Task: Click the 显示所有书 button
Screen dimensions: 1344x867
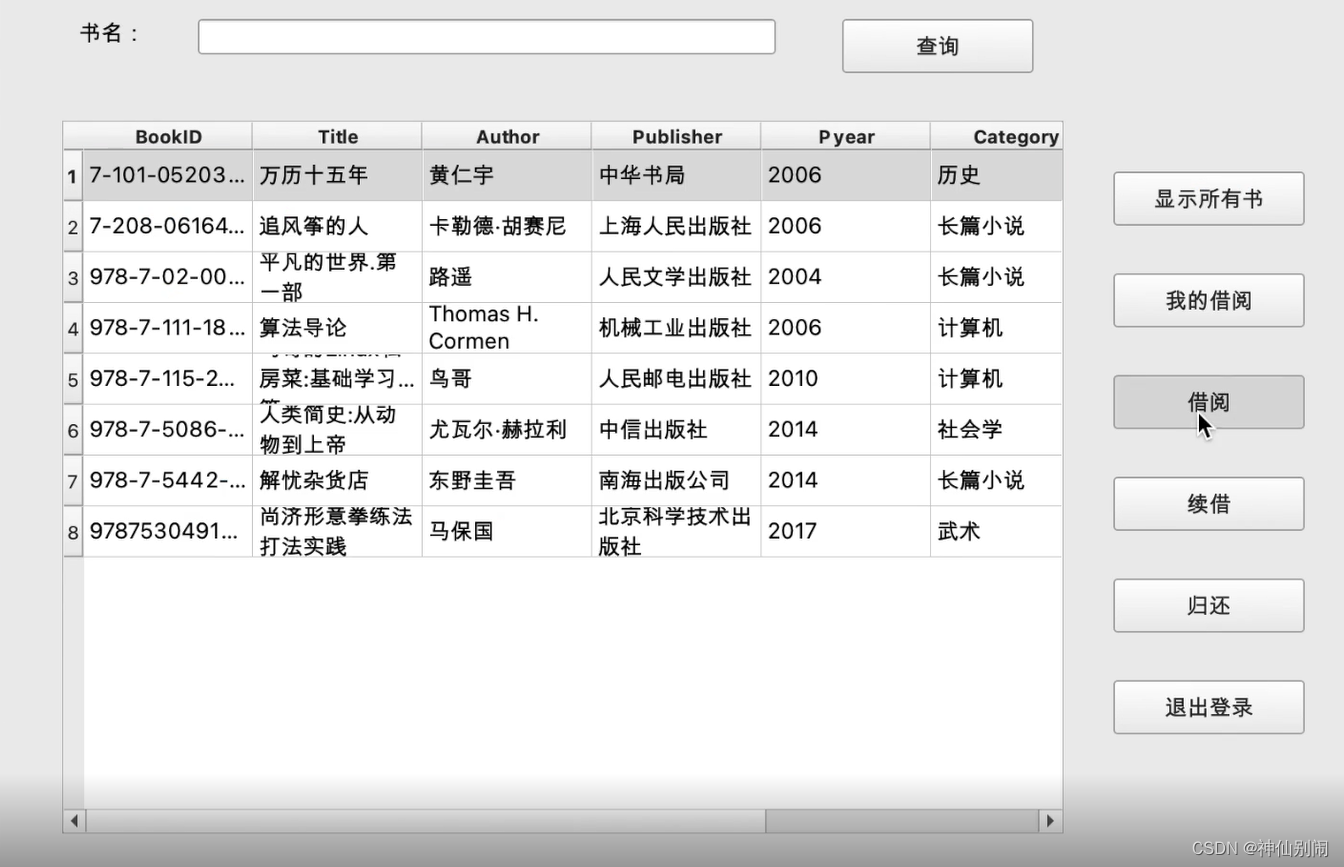Action: 1208,199
